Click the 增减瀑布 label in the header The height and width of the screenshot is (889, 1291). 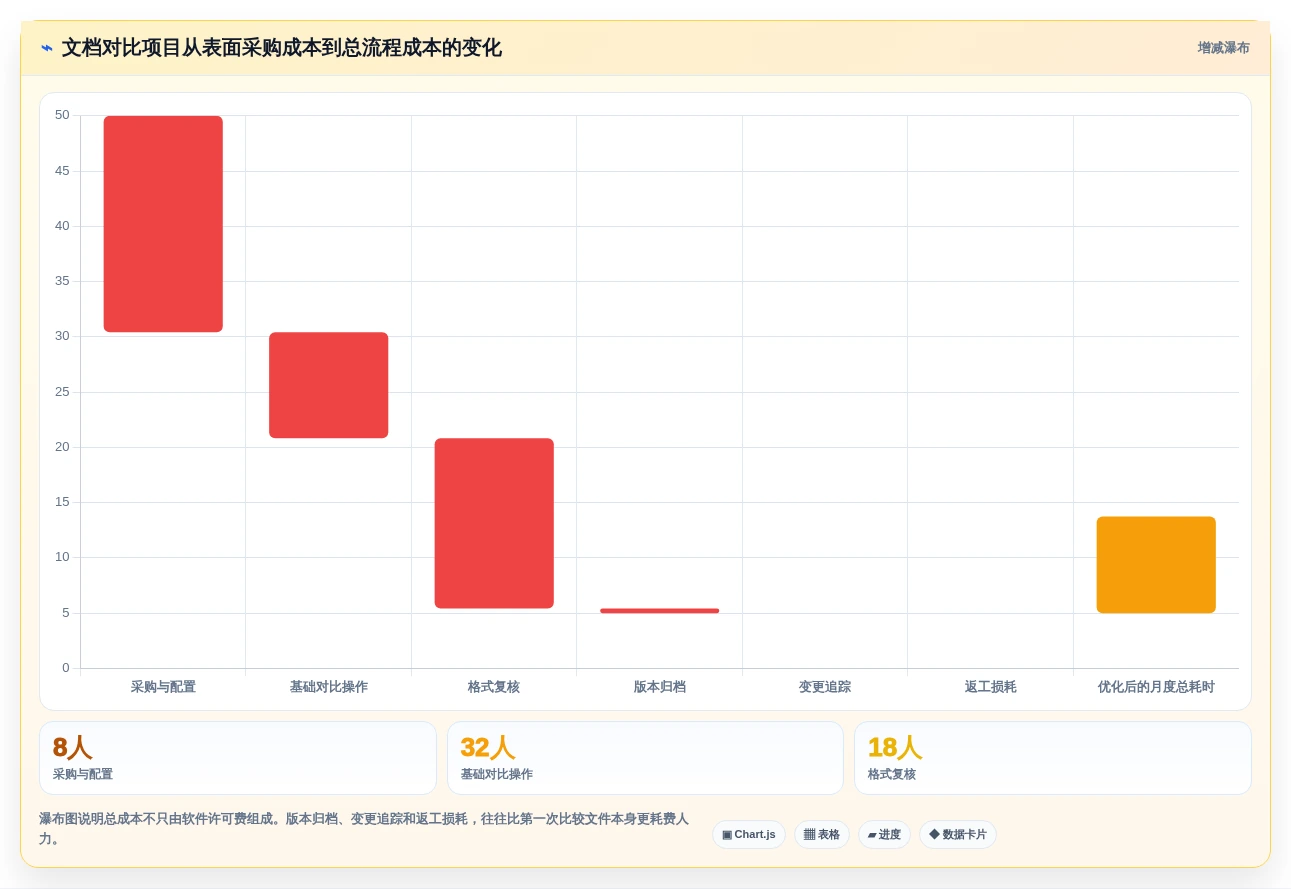pos(1223,48)
